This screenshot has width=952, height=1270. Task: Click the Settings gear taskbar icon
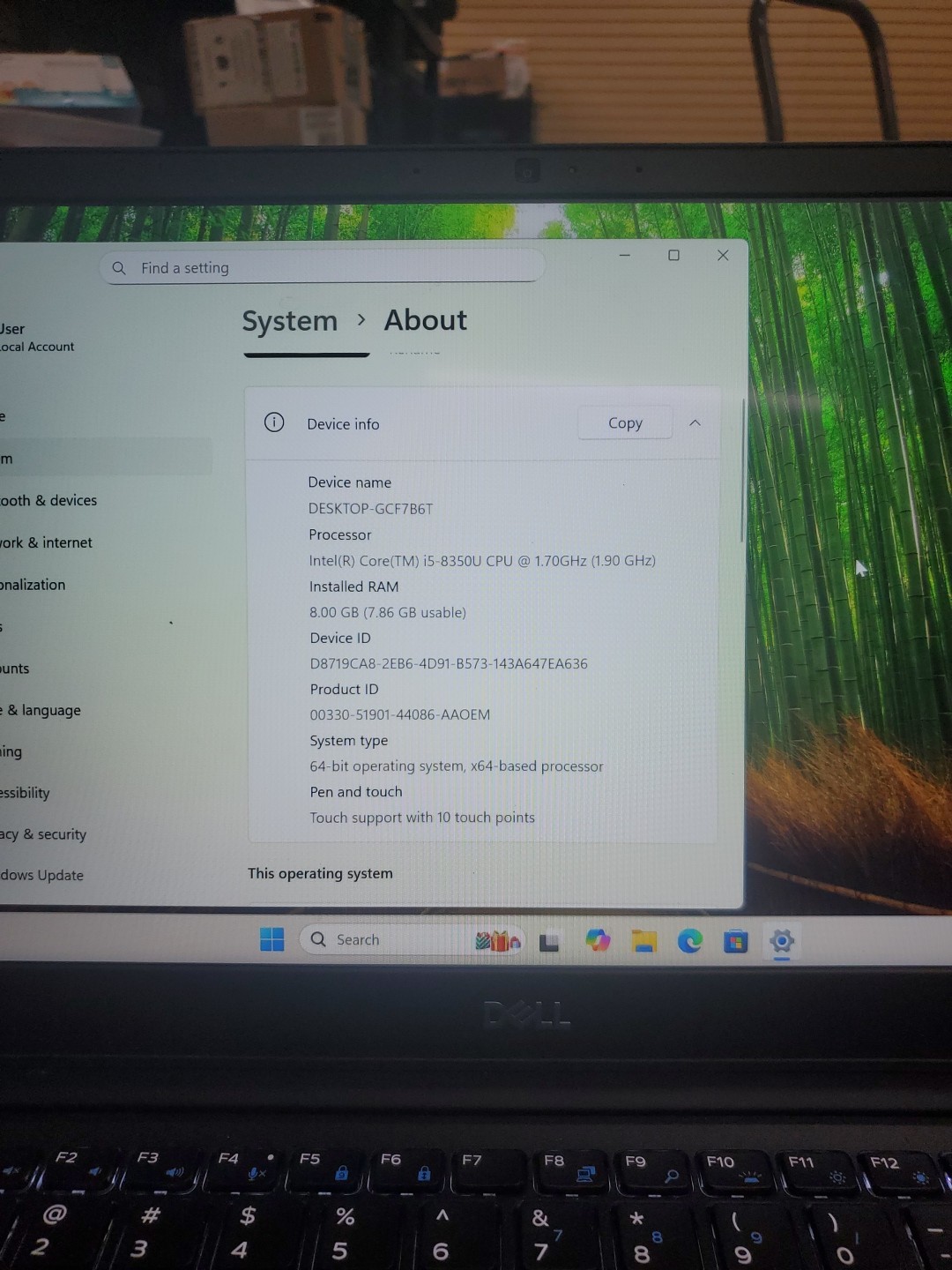click(782, 941)
